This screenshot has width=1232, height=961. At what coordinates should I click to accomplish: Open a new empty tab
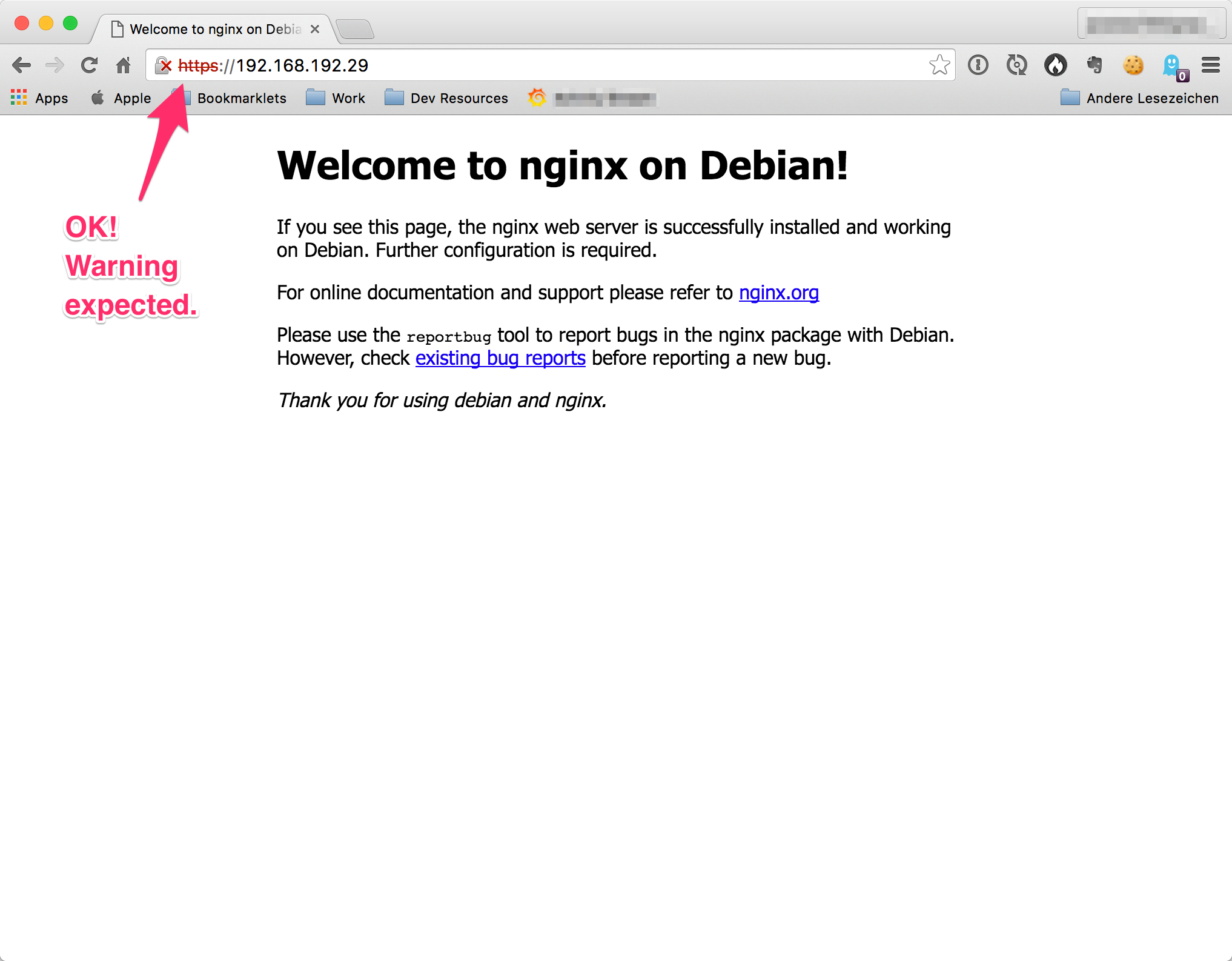coord(355,29)
